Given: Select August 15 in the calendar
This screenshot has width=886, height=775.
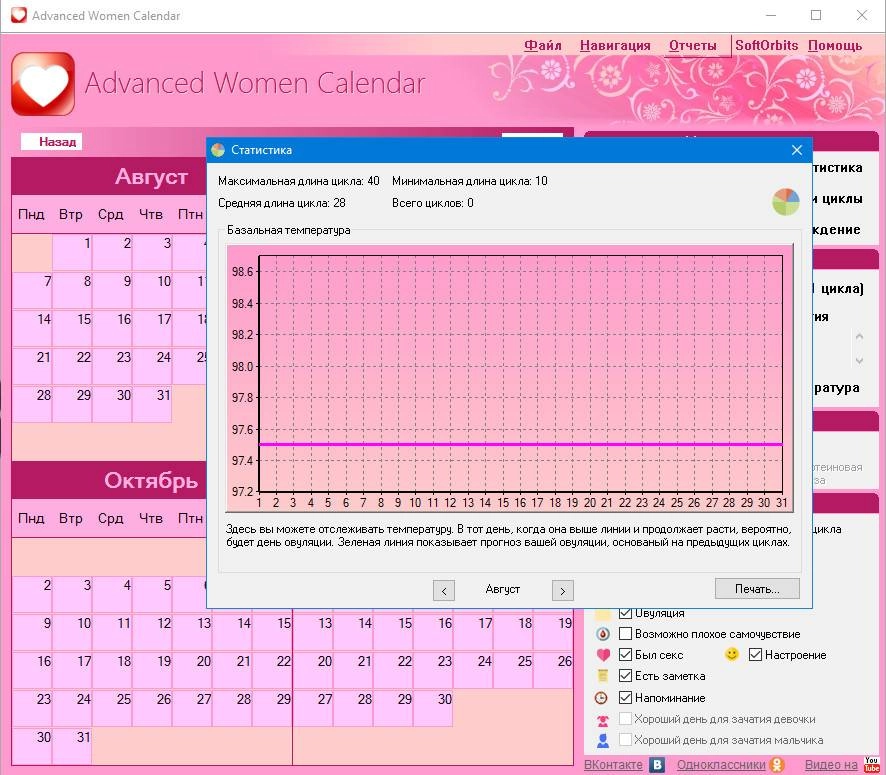Looking at the screenshot, I should [x=72, y=328].
